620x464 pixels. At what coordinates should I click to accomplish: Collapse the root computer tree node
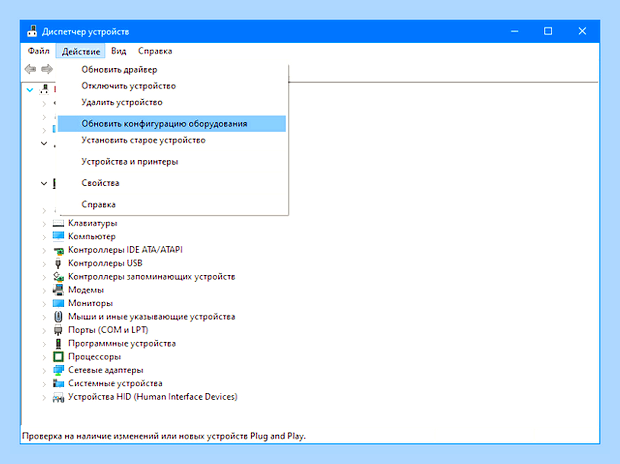[x=30, y=90]
